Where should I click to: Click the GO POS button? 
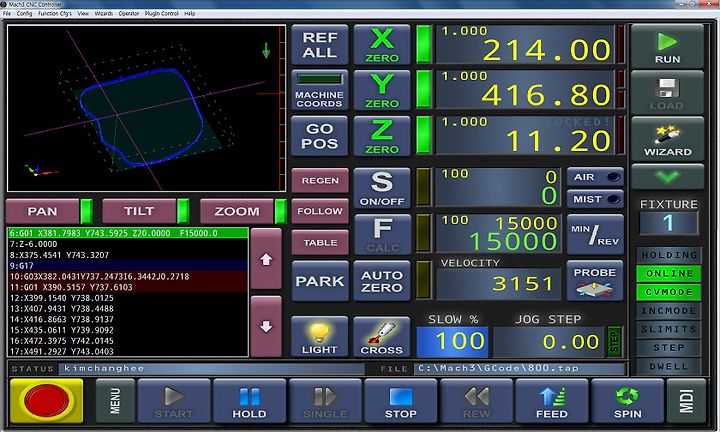320,136
